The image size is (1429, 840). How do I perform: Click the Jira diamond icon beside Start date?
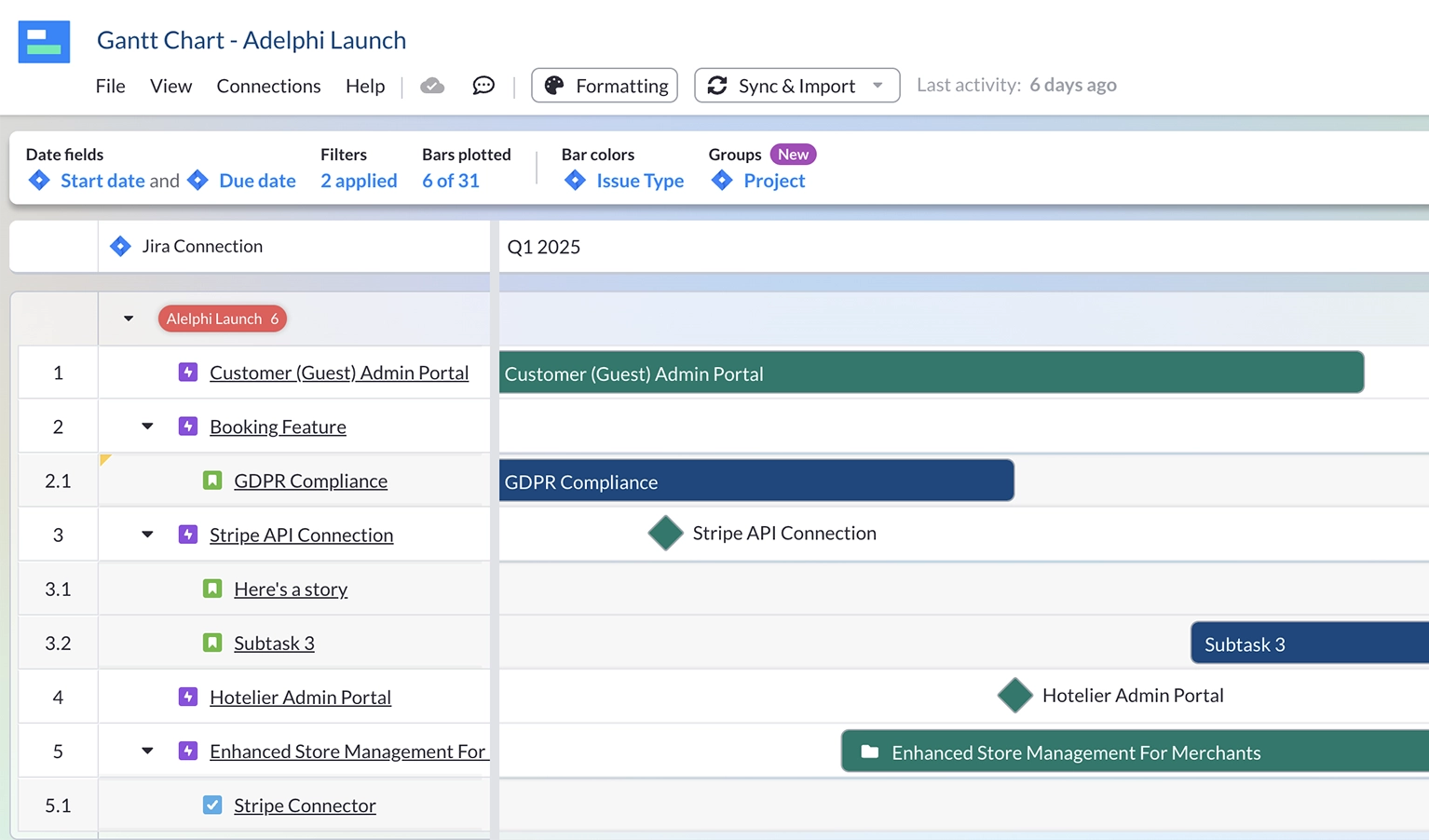point(39,180)
